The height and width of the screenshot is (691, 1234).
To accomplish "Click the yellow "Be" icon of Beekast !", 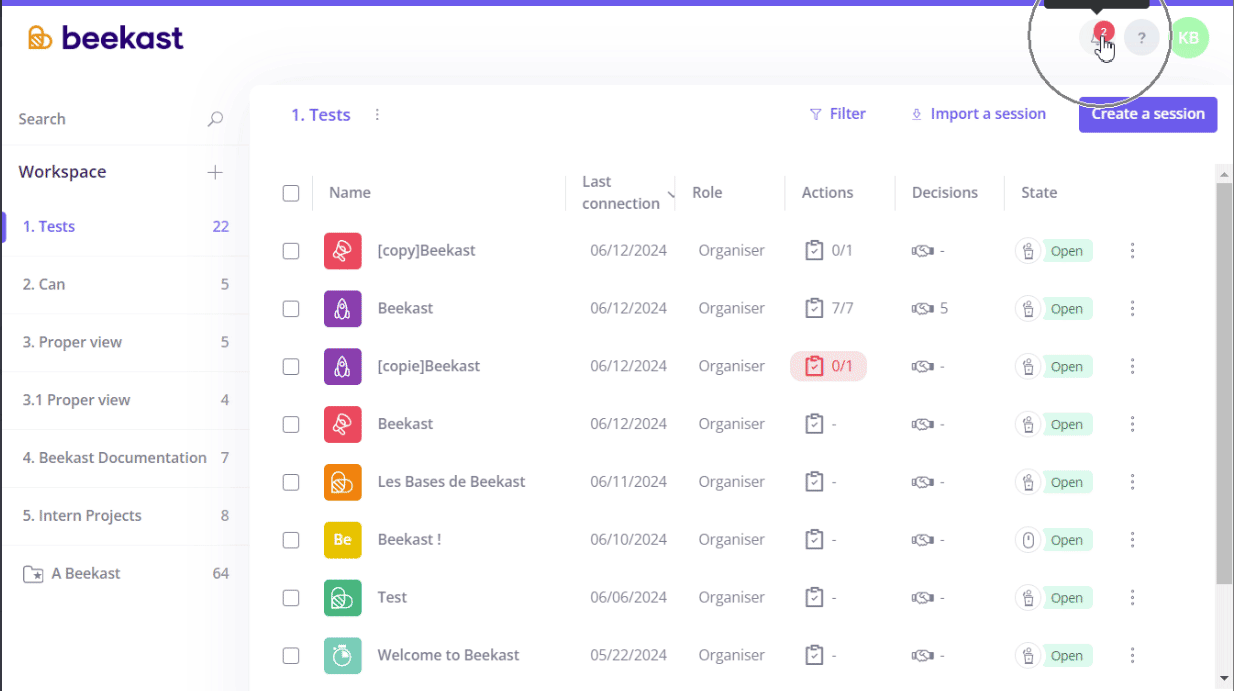I will click(342, 540).
